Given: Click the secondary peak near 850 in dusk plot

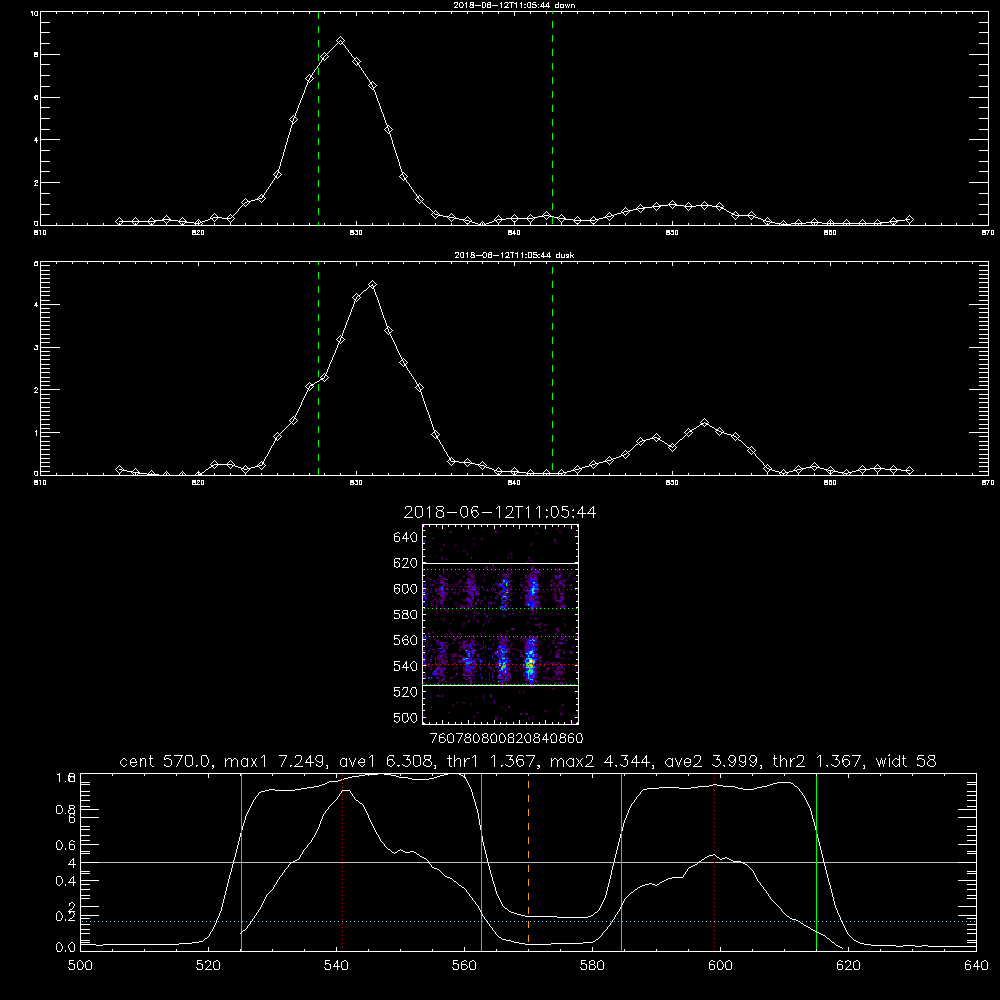Looking at the screenshot, I should (x=704, y=423).
